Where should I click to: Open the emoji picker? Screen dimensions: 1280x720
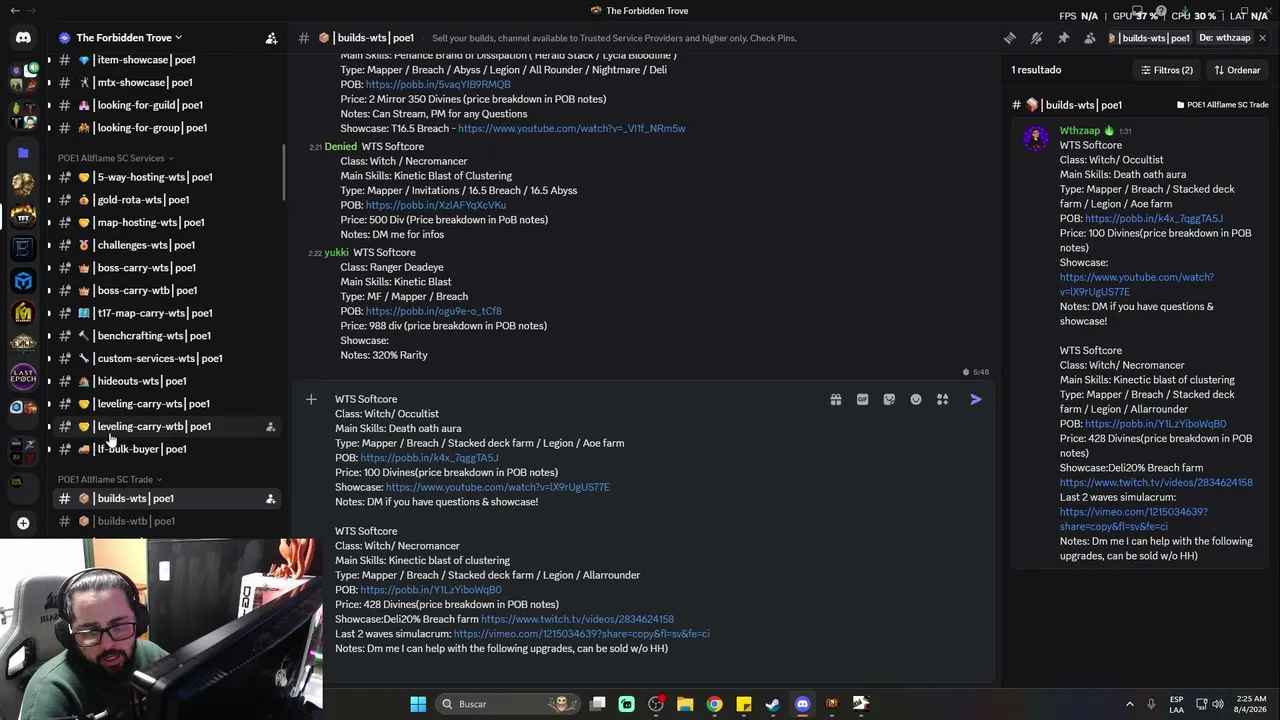916,400
